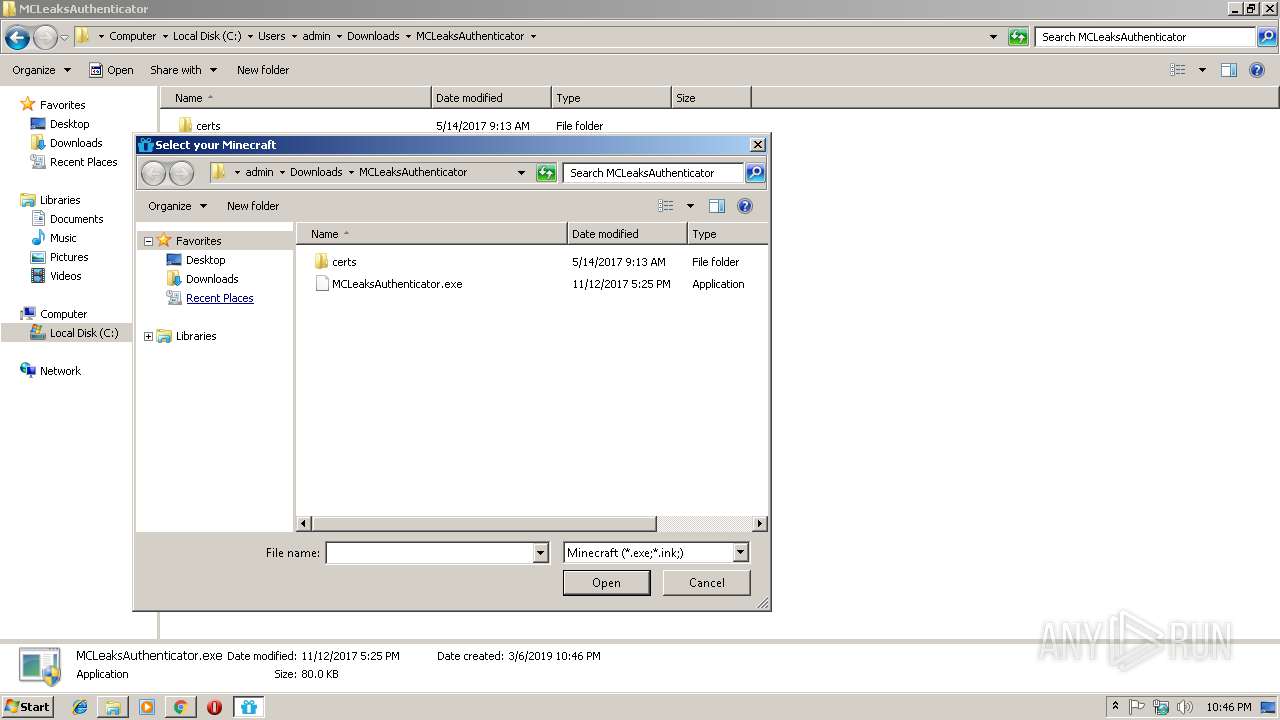Screen dimensions: 1280x720
Task: Open Recent Places link in dialog
Action: click(x=219, y=298)
